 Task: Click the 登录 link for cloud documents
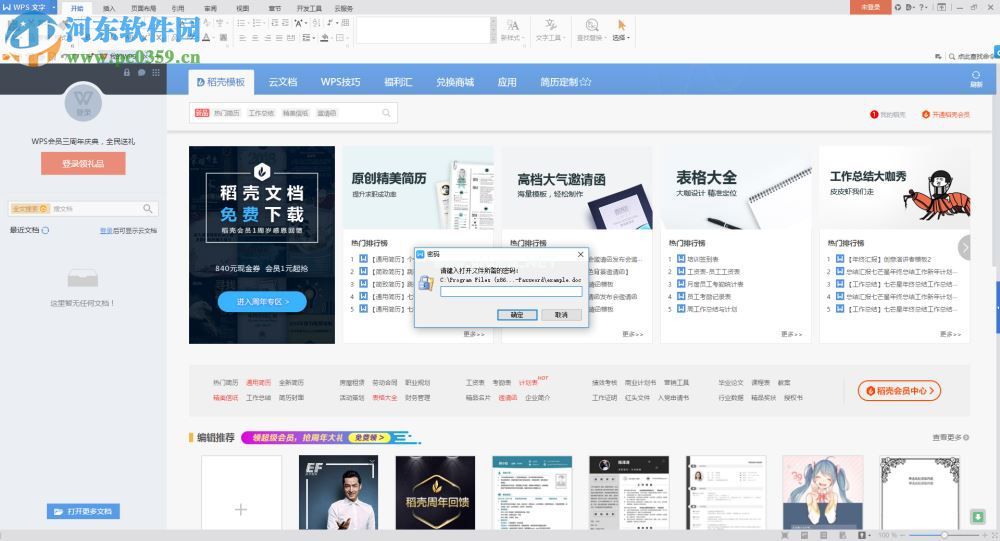coord(106,230)
